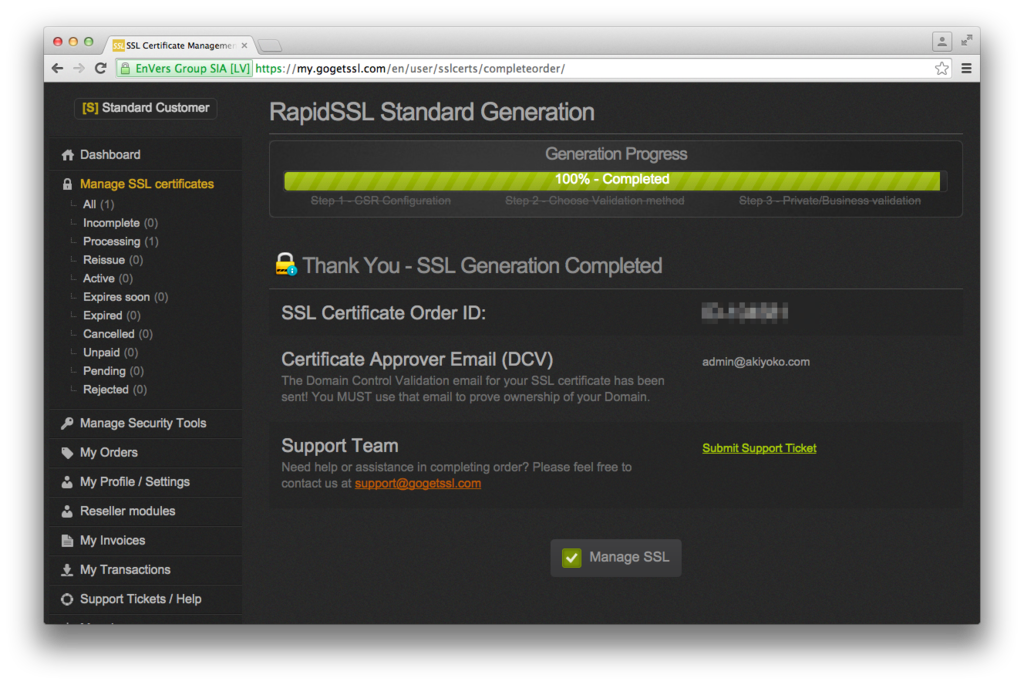
Task: Click the fullscreen arrows icon
Action: tap(967, 40)
